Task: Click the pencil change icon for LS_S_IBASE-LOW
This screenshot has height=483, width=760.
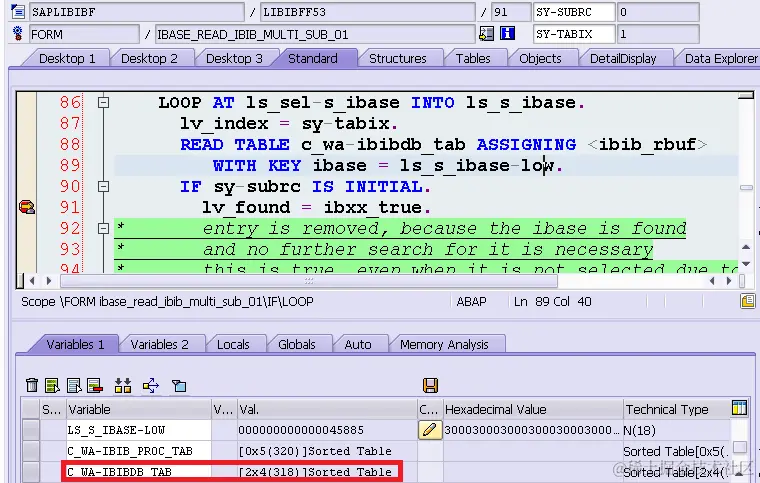Action: coord(430,430)
